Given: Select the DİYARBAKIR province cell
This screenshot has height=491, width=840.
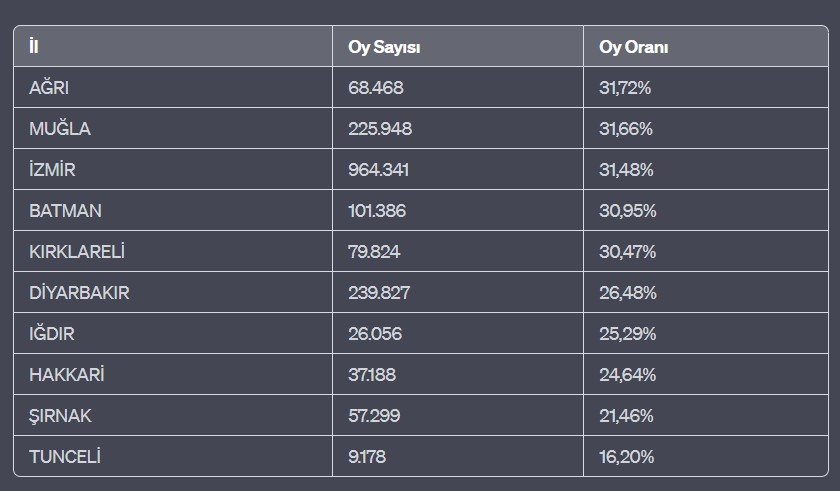Looking at the screenshot, I should tap(79, 293).
